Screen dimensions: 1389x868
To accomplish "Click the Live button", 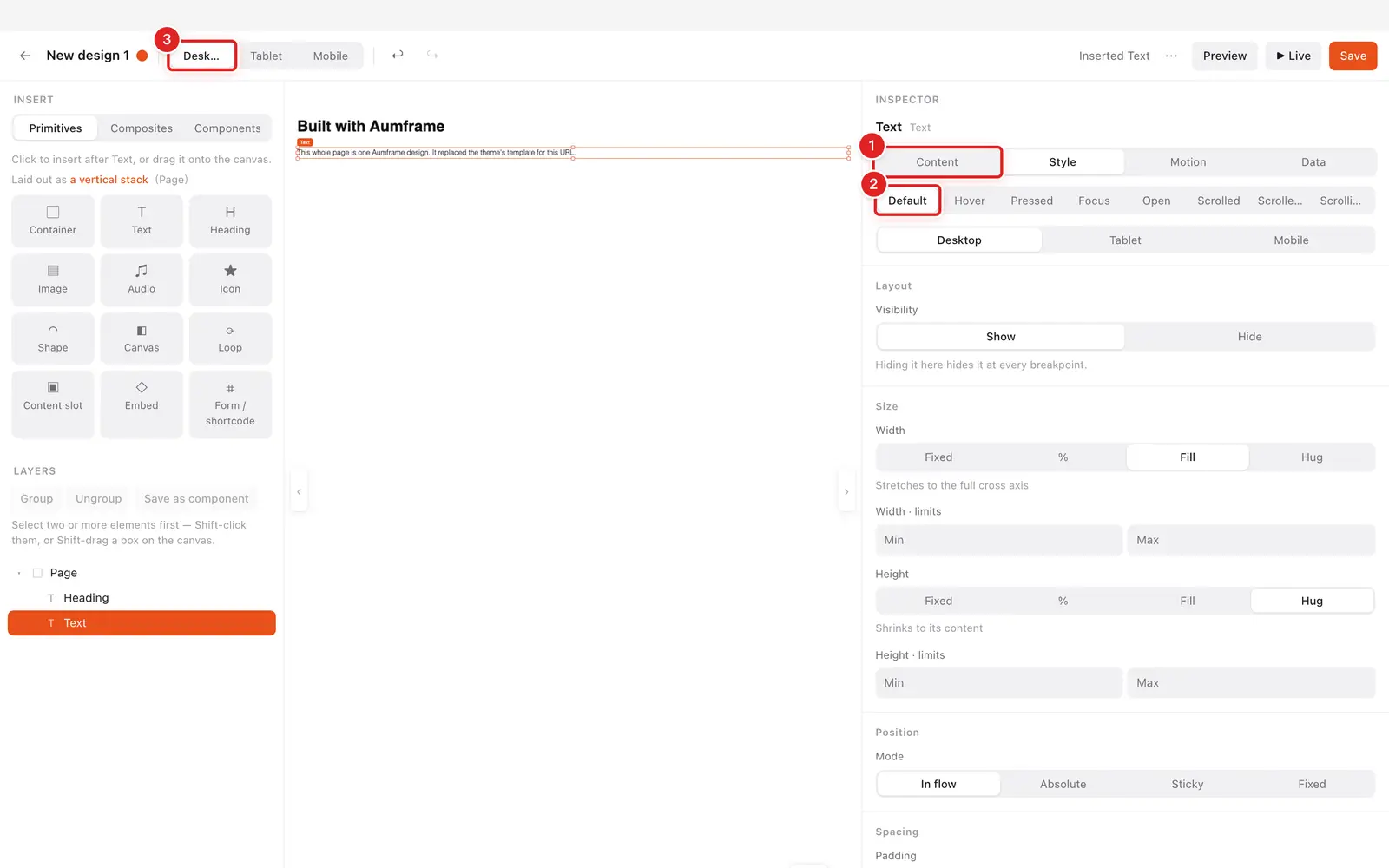I will point(1294,56).
